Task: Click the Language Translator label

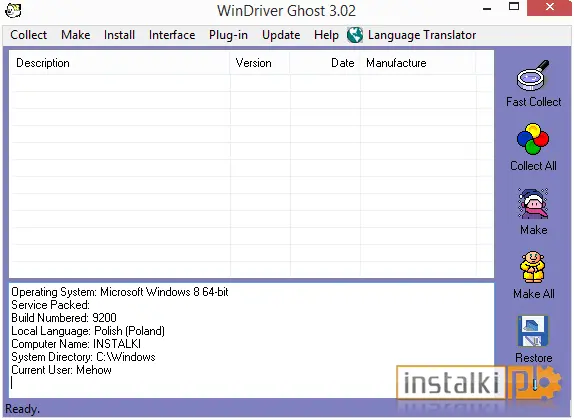Action: 422,35
